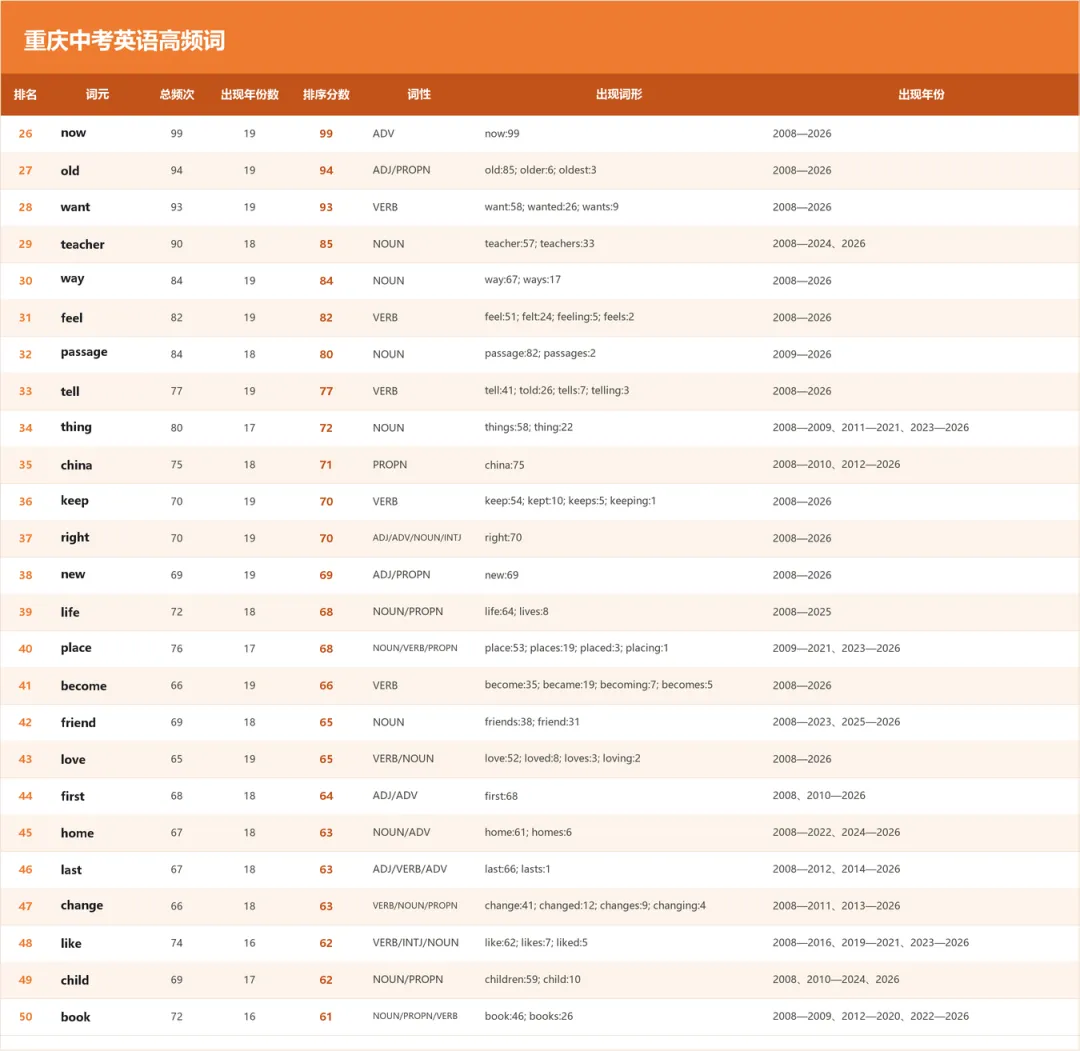Click the years "2008—2025" in the life row
Image resolution: width=1080 pixels, height=1051 pixels.
point(802,612)
